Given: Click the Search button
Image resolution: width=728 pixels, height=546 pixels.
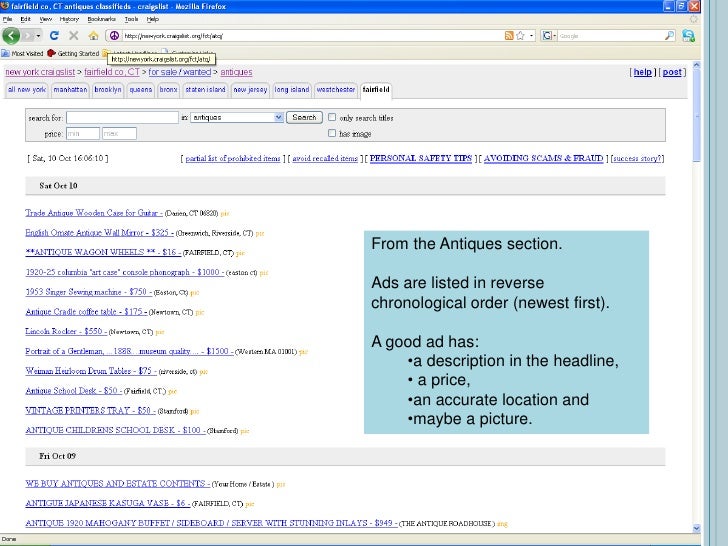Looking at the screenshot, I should 304,117.
